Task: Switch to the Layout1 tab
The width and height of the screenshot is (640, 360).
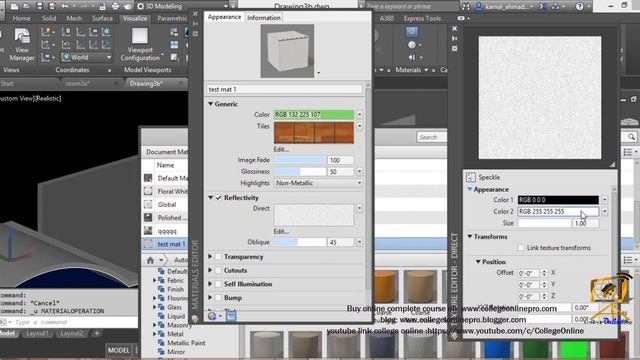Action: (37, 333)
